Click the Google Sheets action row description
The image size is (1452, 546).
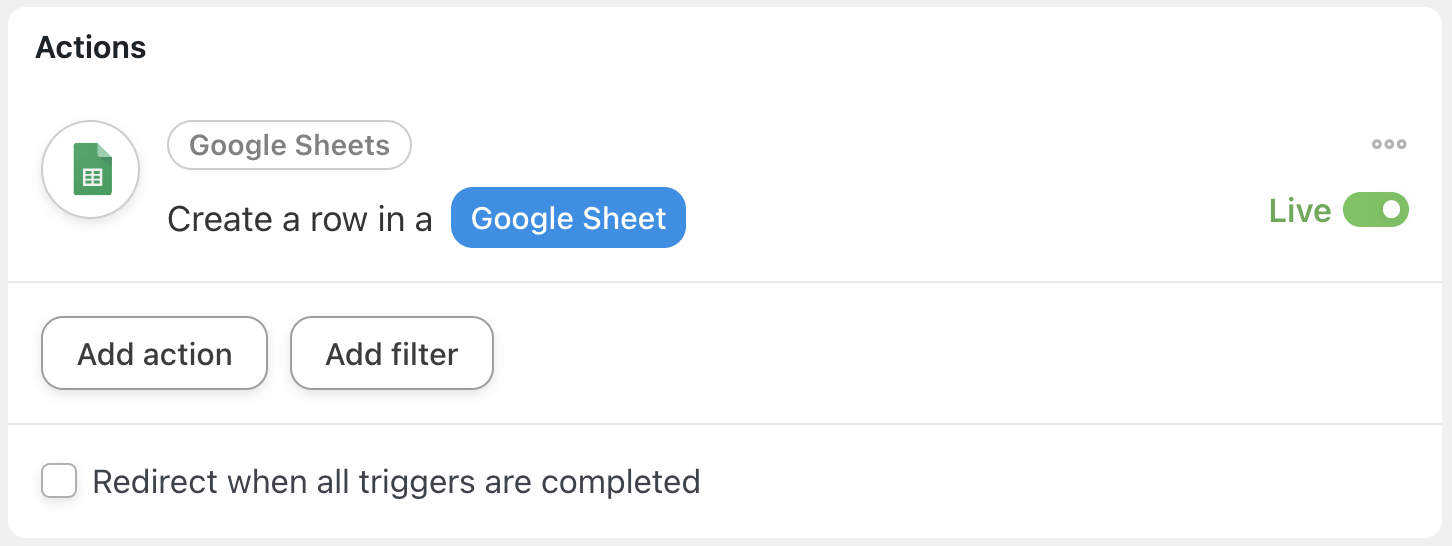pyautogui.click(x=426, y=219)
